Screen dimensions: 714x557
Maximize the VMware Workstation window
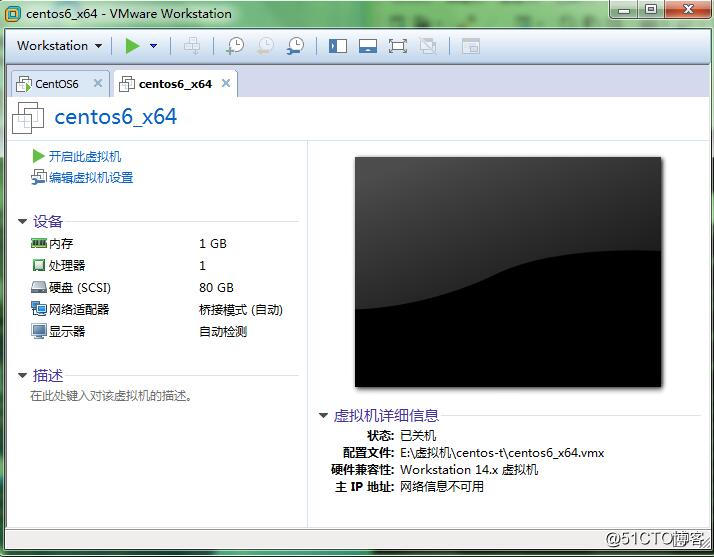[651, 10]
